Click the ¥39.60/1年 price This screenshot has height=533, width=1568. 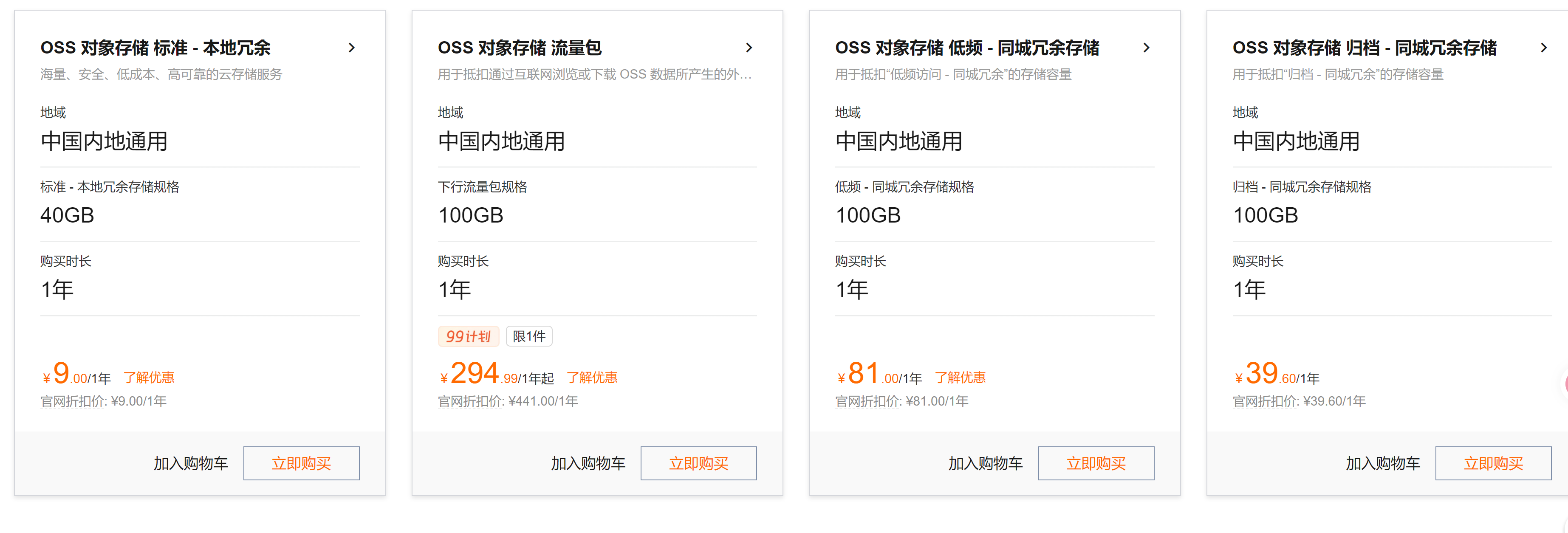pos(1277,373)
